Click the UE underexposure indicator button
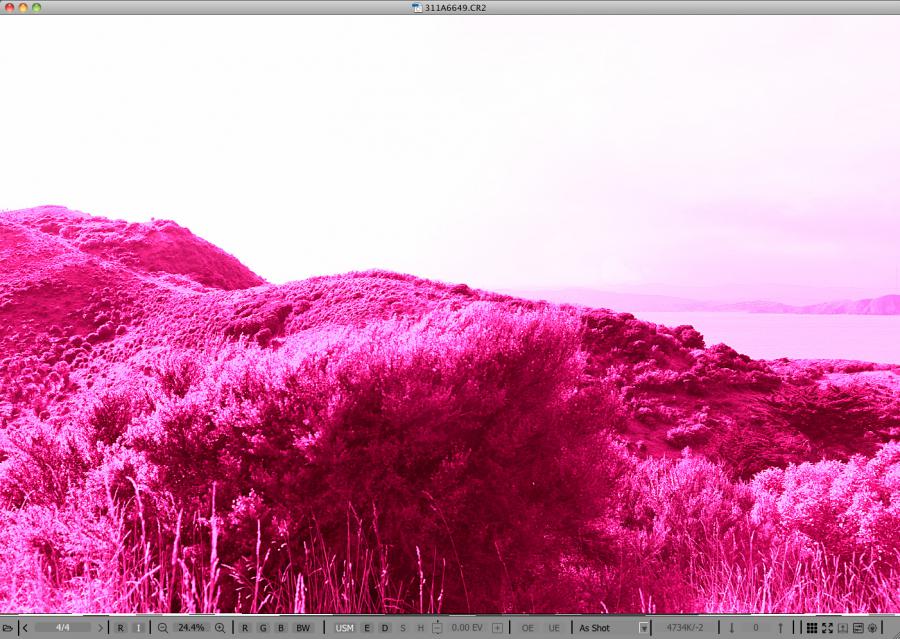 click(x=554, y=628)
